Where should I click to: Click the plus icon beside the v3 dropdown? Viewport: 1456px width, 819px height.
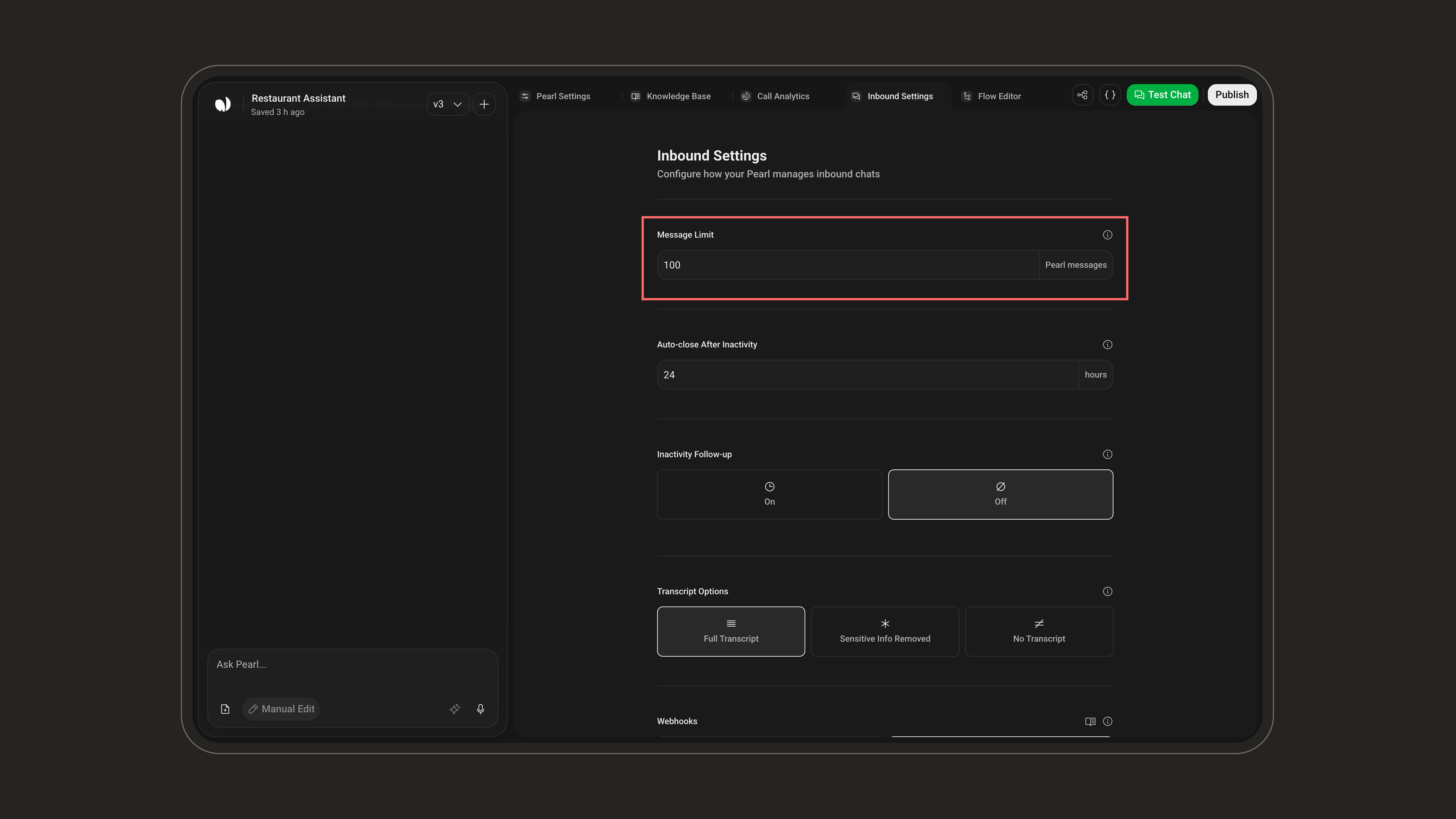(x=484, y=104)
